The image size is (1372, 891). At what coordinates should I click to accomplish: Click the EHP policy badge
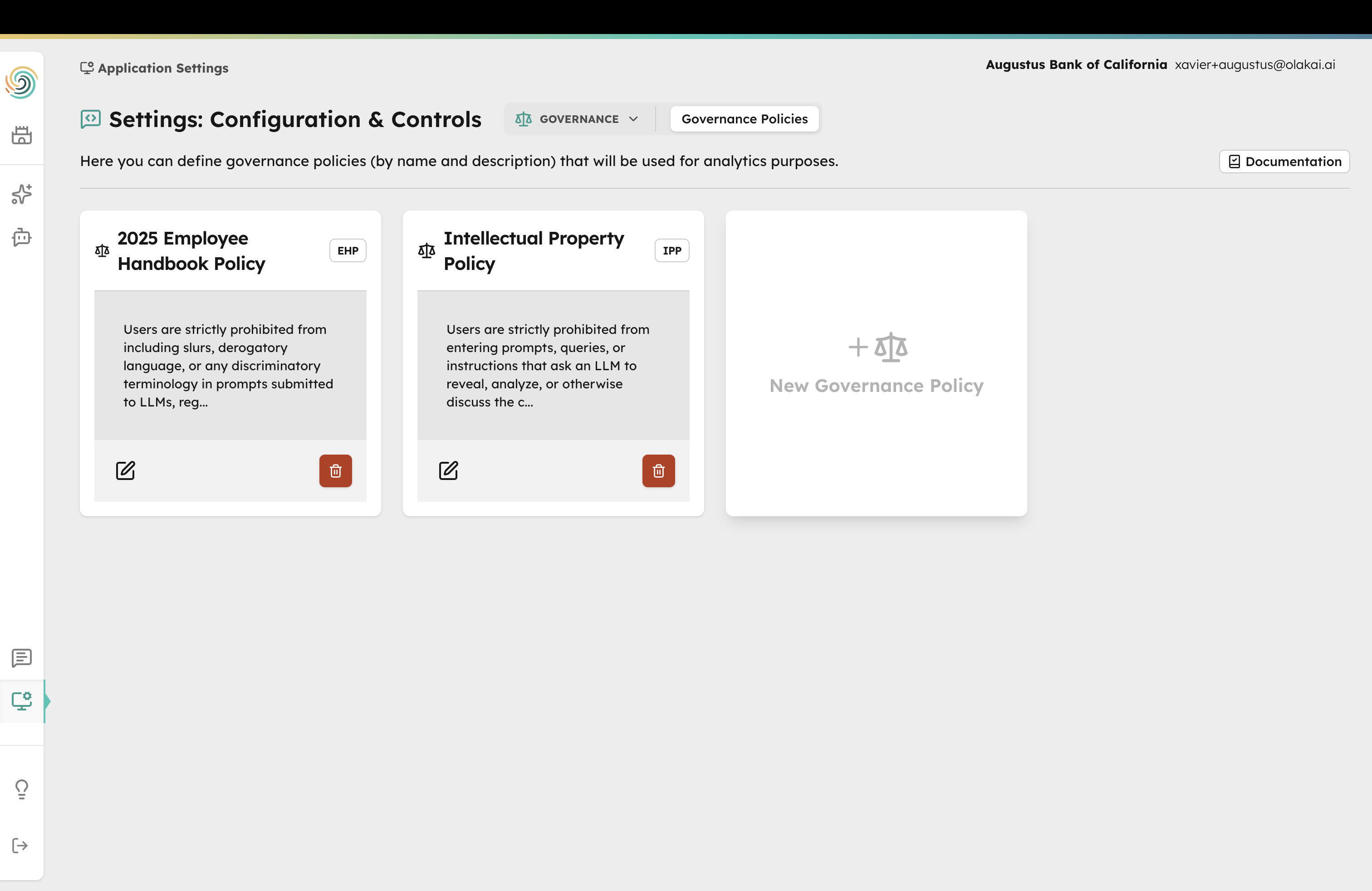[x=347, y=250]
